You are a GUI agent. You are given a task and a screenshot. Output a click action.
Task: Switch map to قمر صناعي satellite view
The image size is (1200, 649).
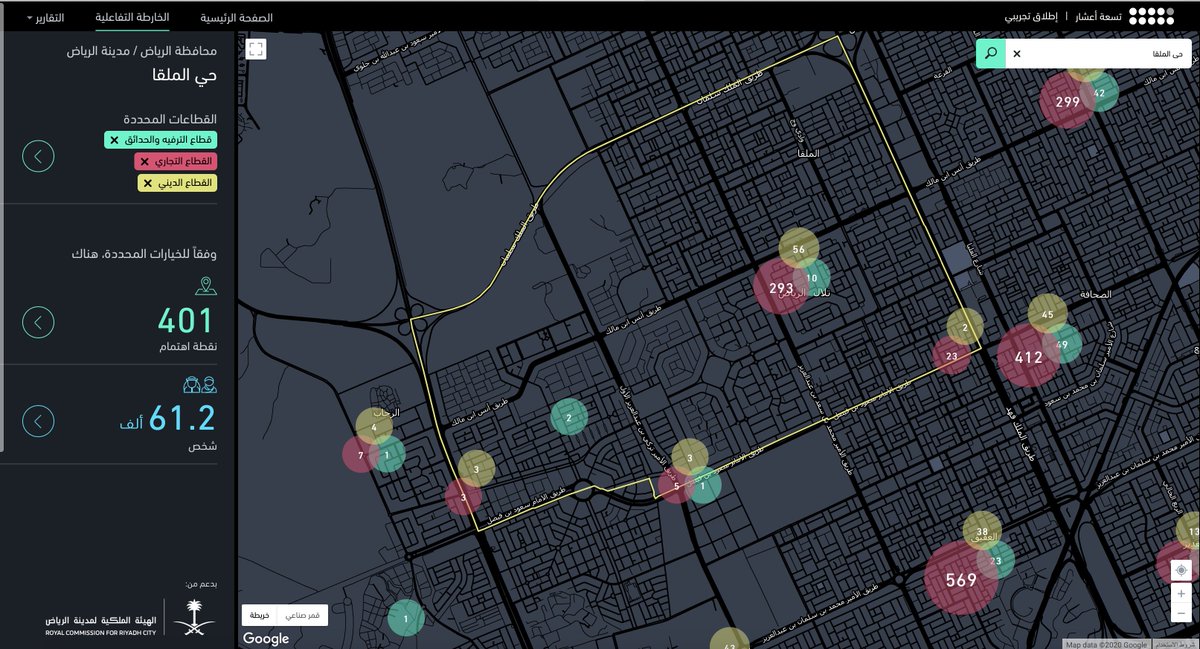[301, 615]
